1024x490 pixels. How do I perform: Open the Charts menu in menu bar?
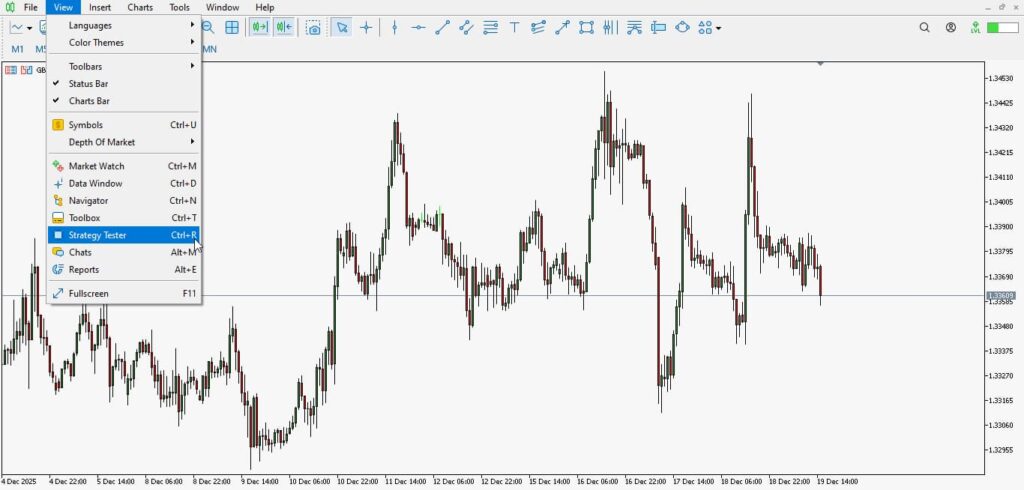140,7
